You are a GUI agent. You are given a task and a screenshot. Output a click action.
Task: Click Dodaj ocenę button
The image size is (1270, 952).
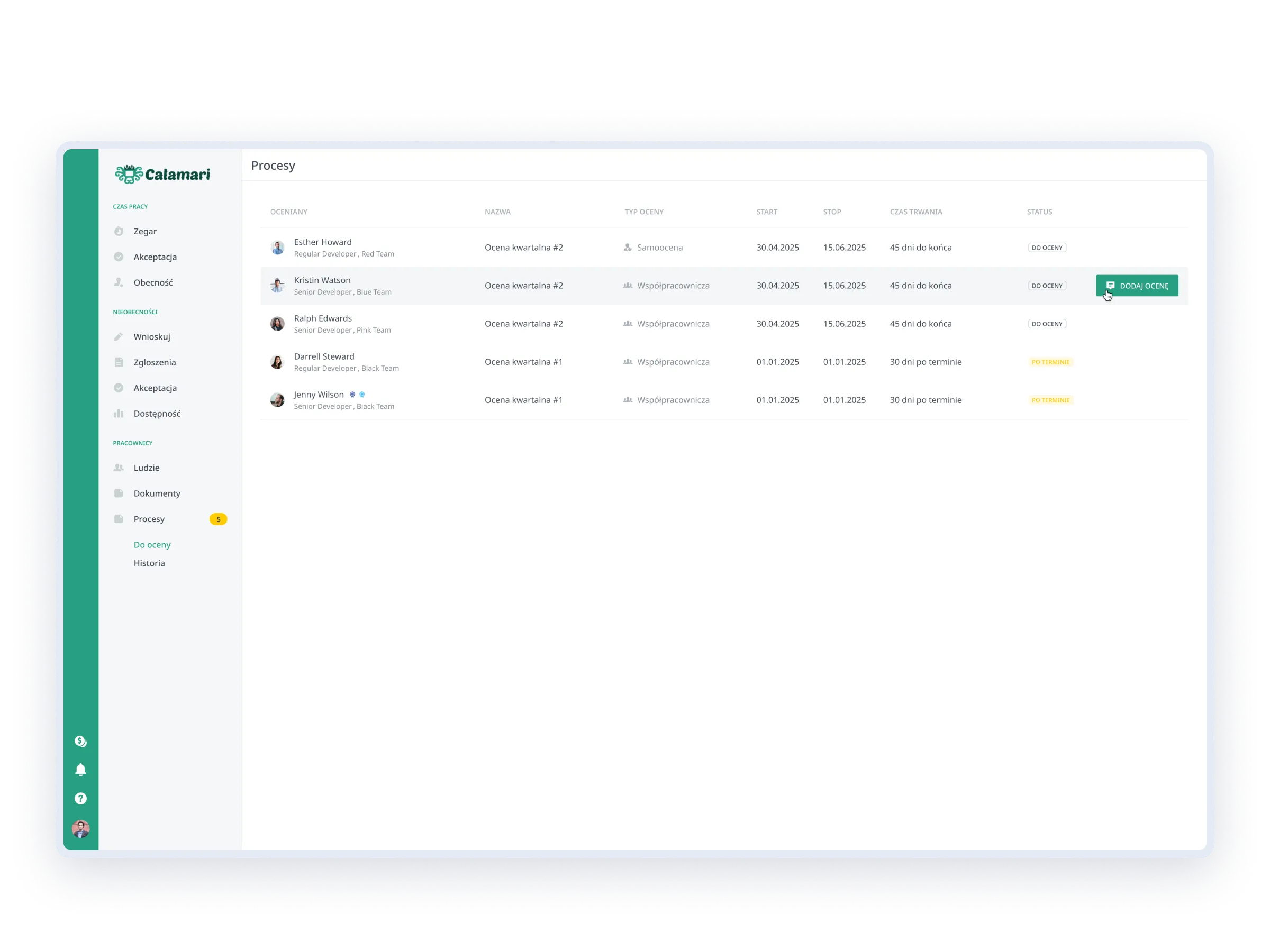tap(1137, 285)
